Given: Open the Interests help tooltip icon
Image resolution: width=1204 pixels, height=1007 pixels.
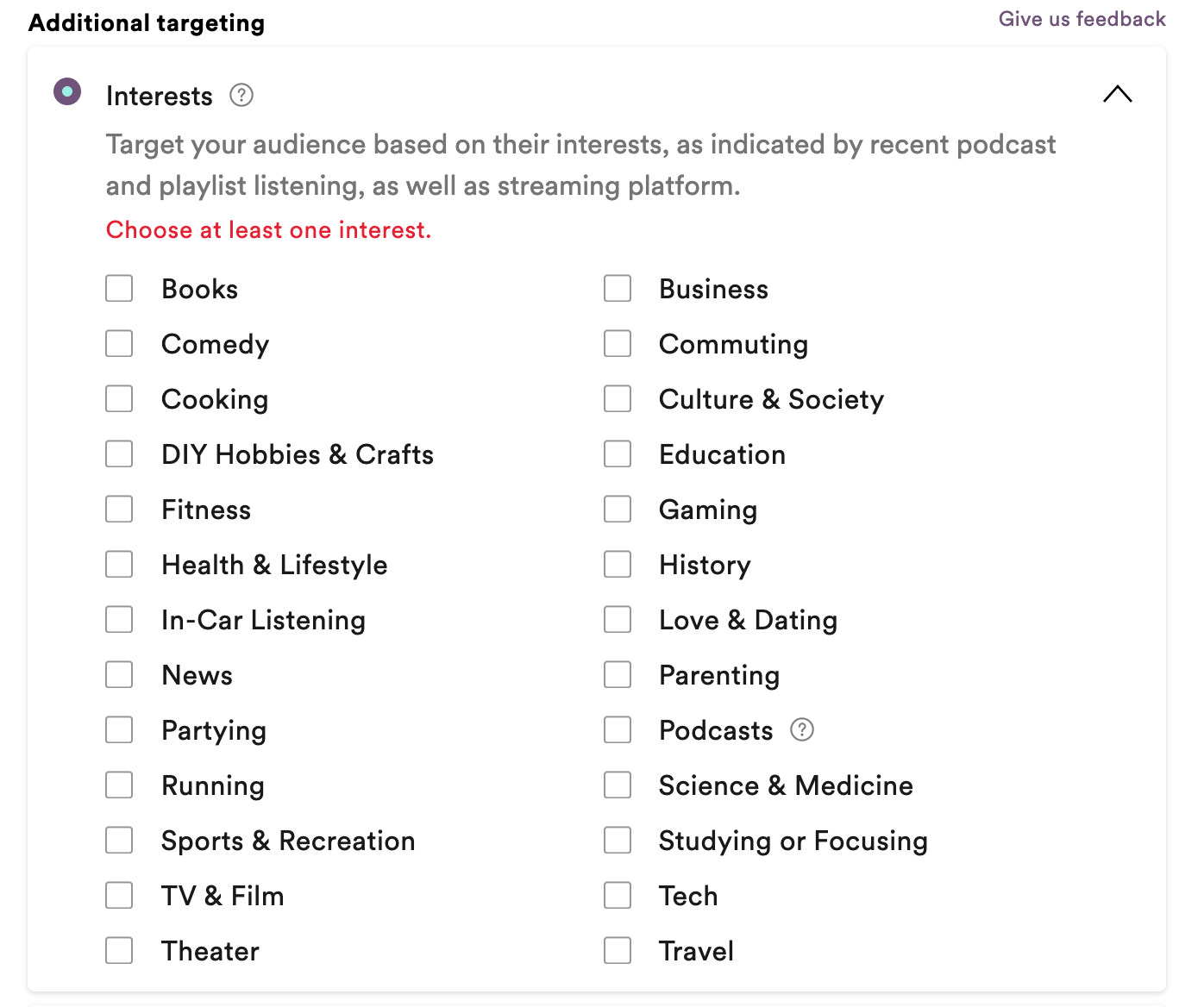Looking at the screenshot, I should [x=241, y=96].
